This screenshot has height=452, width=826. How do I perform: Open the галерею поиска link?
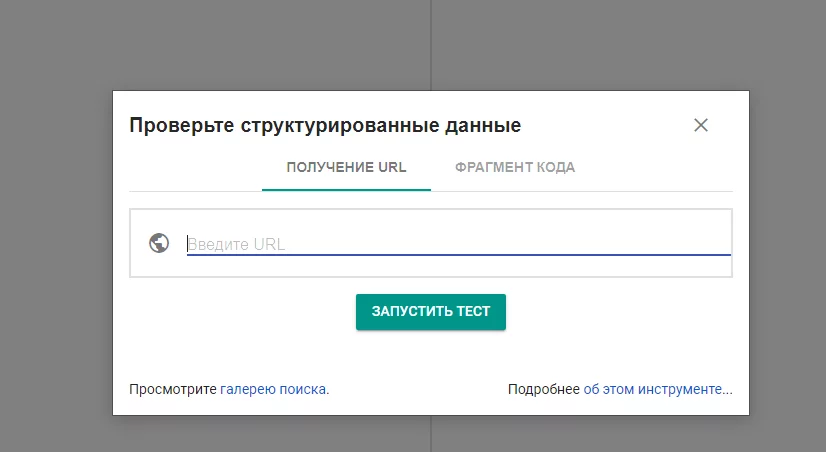273,389
